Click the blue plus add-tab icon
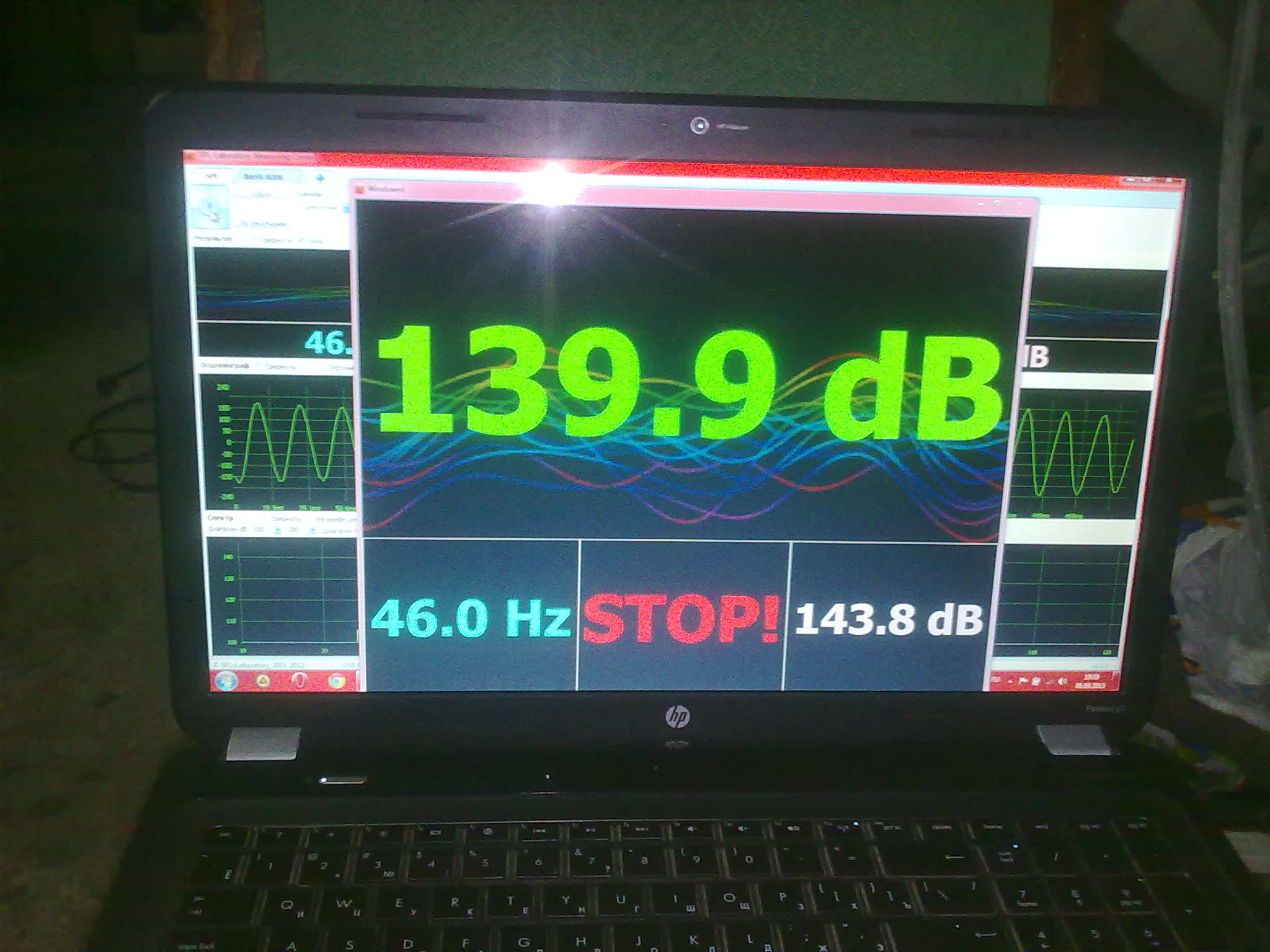 click(320, 178)
